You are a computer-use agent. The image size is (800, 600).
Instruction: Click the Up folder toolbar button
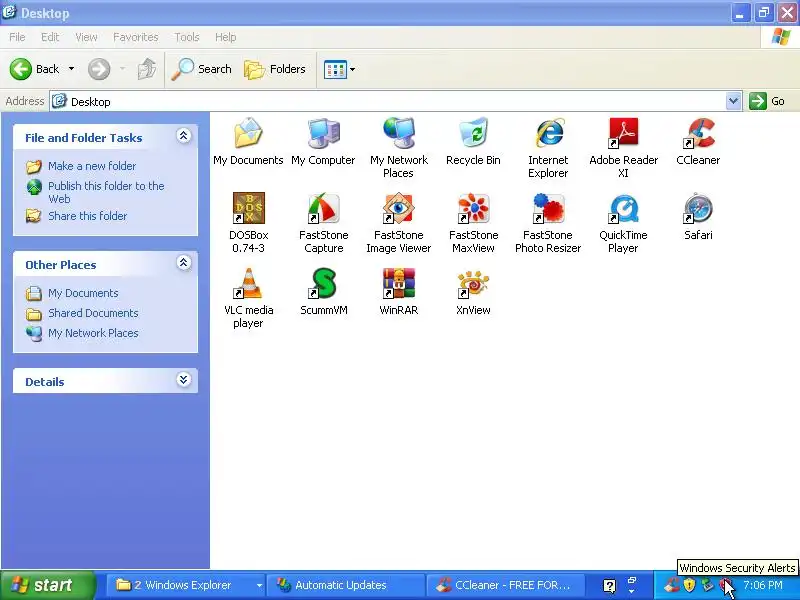[x=147, y=69]
